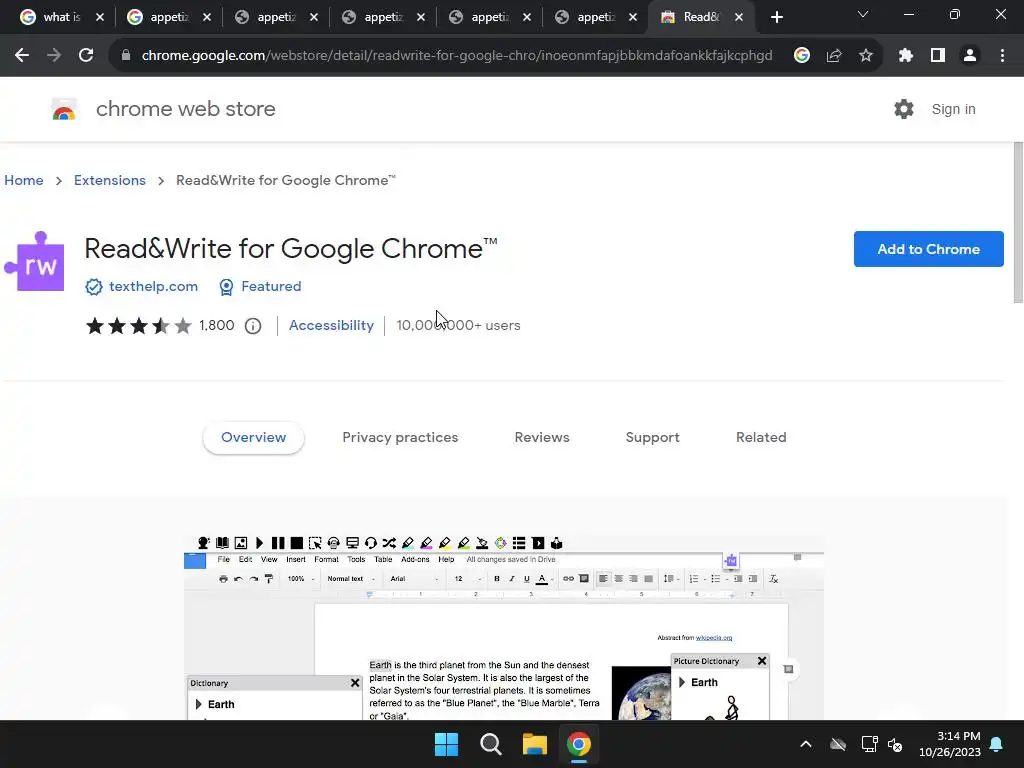Click Sign in

(953, 109)
